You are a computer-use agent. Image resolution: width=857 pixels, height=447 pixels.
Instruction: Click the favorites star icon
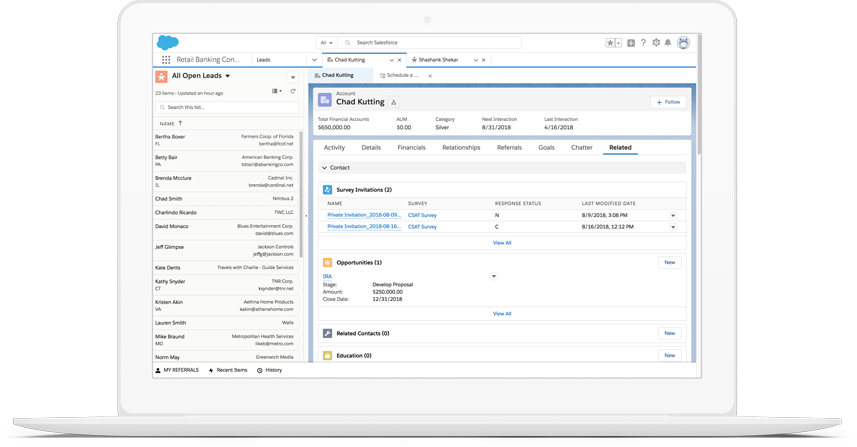pyautogui.click(x=610, y=43)
